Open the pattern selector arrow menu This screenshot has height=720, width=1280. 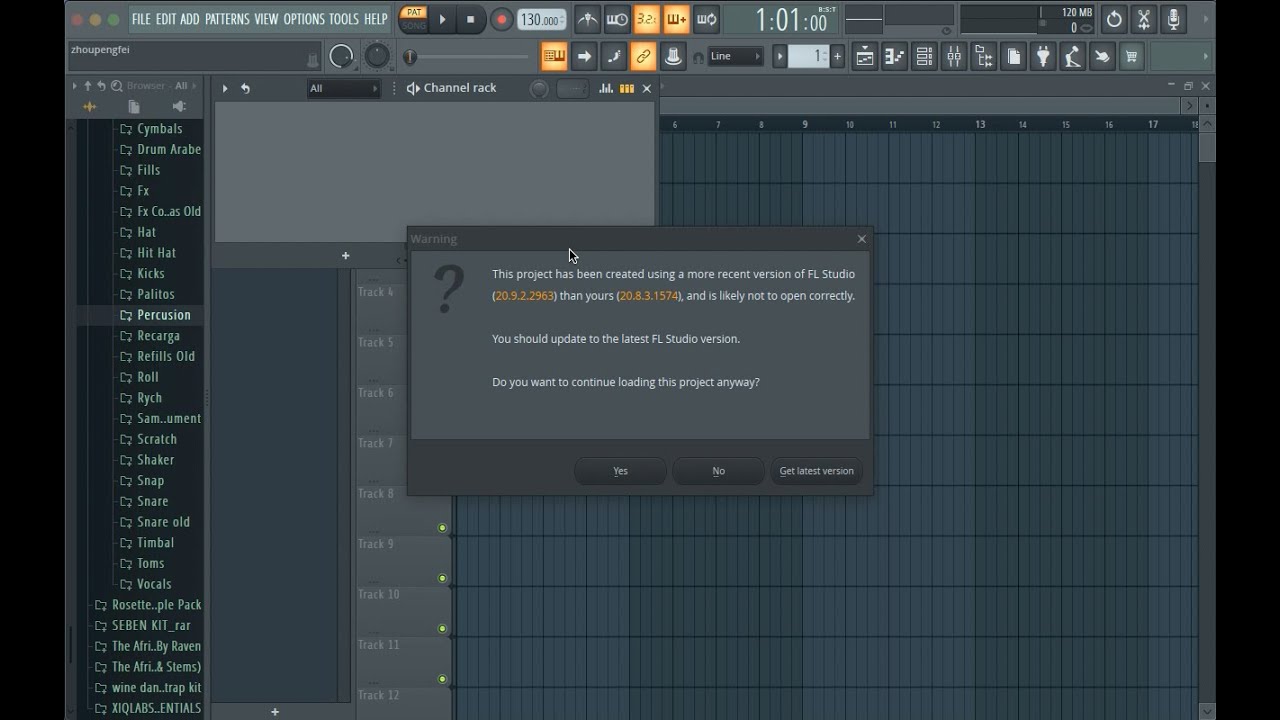click(780, 57)
